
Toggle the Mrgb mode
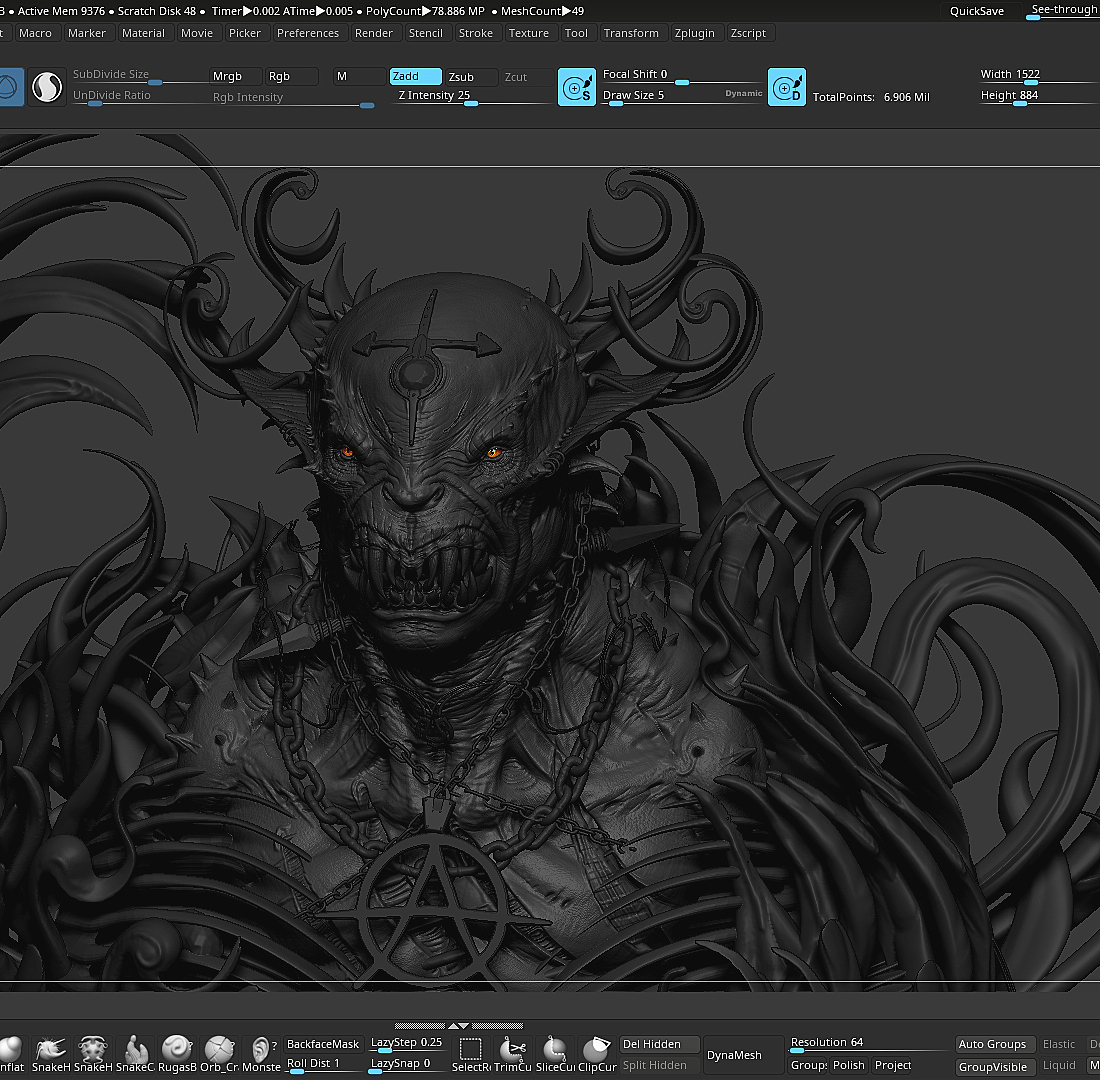[236, 76]
